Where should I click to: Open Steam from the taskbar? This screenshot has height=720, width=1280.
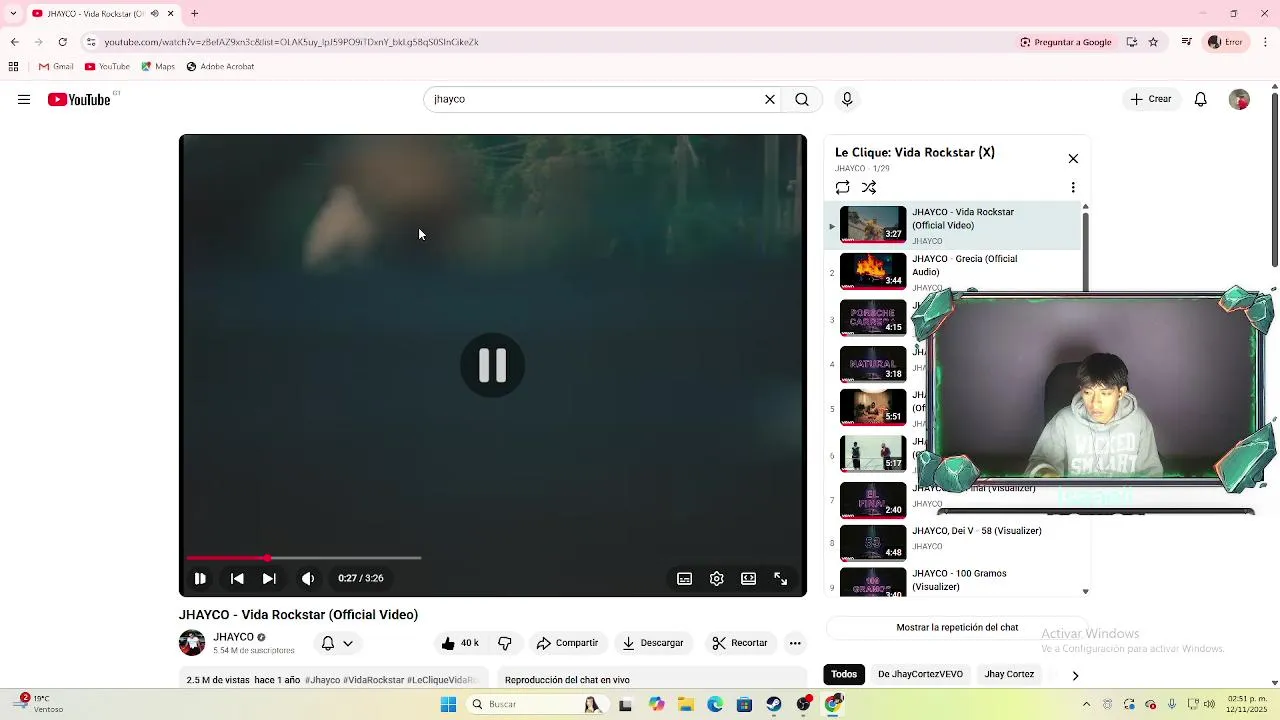774,704
